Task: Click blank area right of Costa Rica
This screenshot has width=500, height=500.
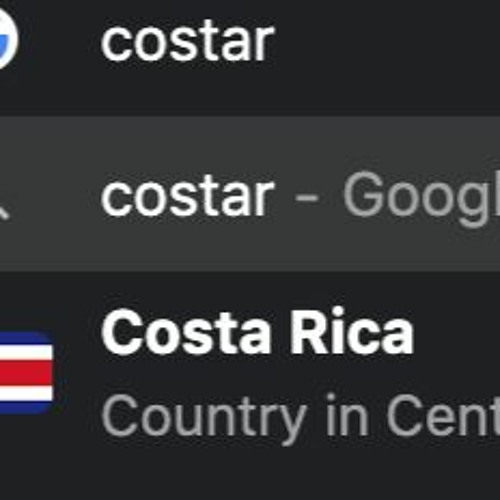Action: pos(457,332)
